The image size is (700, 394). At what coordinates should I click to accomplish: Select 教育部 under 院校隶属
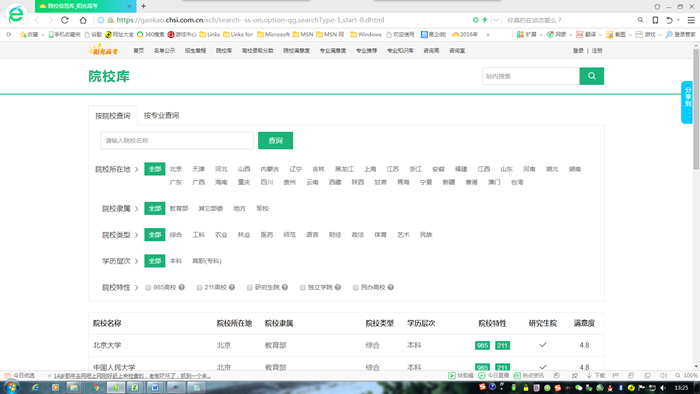point(179,208)
